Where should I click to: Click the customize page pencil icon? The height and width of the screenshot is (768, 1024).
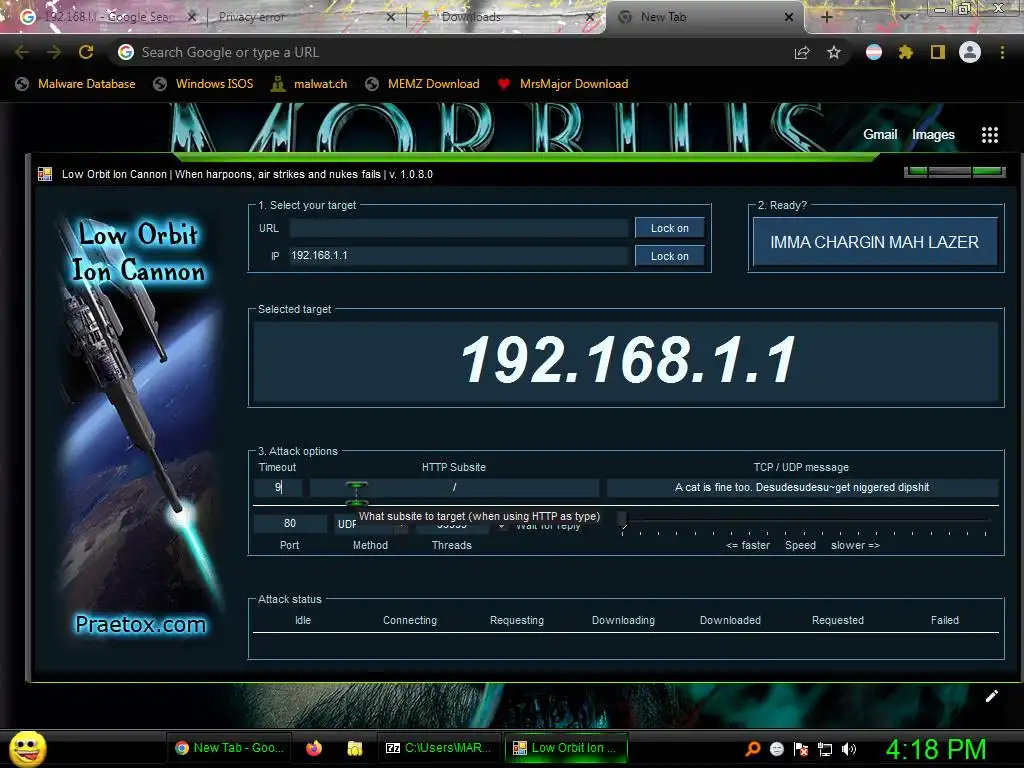[x=991, y=696]
